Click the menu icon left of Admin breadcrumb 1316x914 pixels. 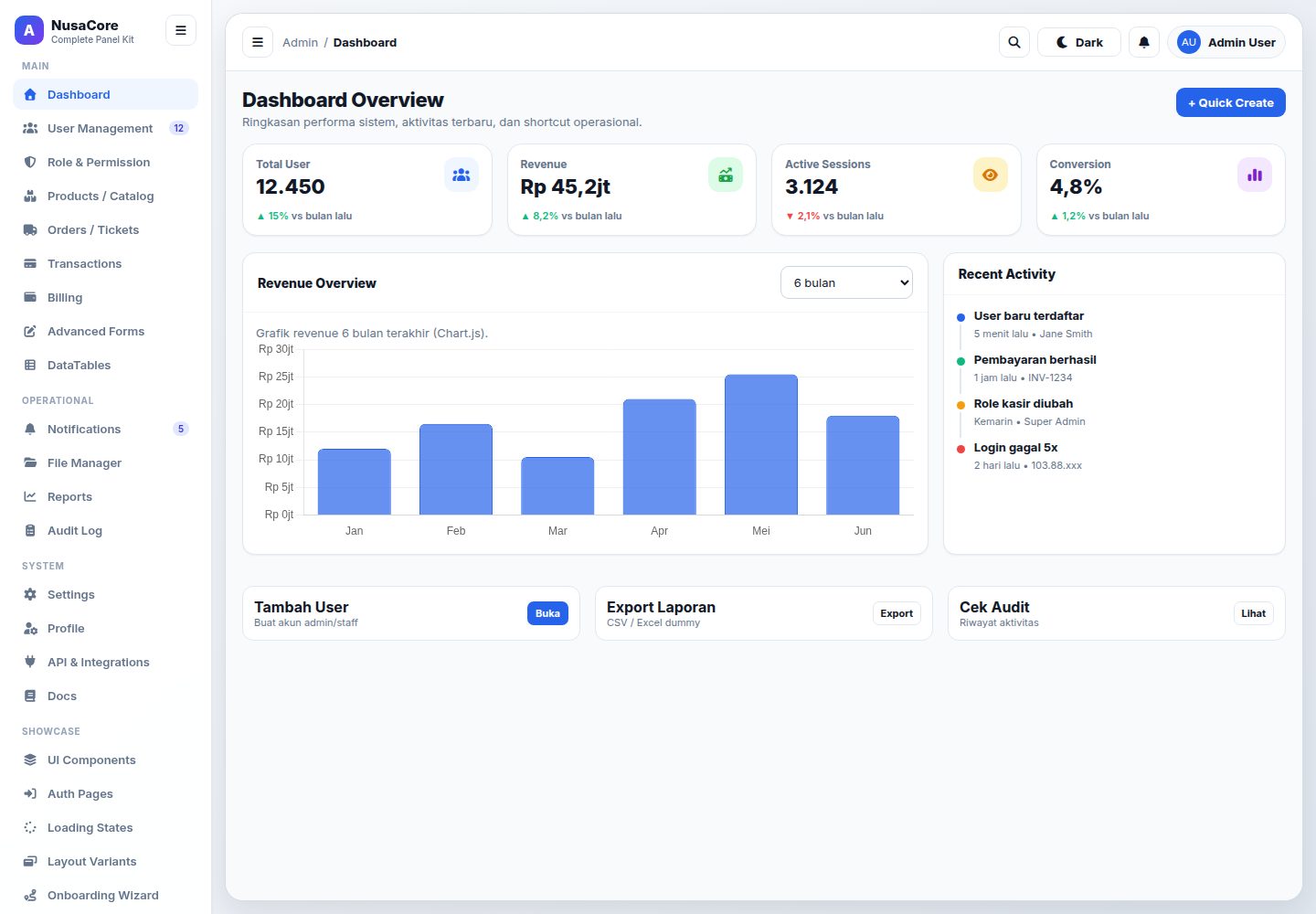click(258, 42)
